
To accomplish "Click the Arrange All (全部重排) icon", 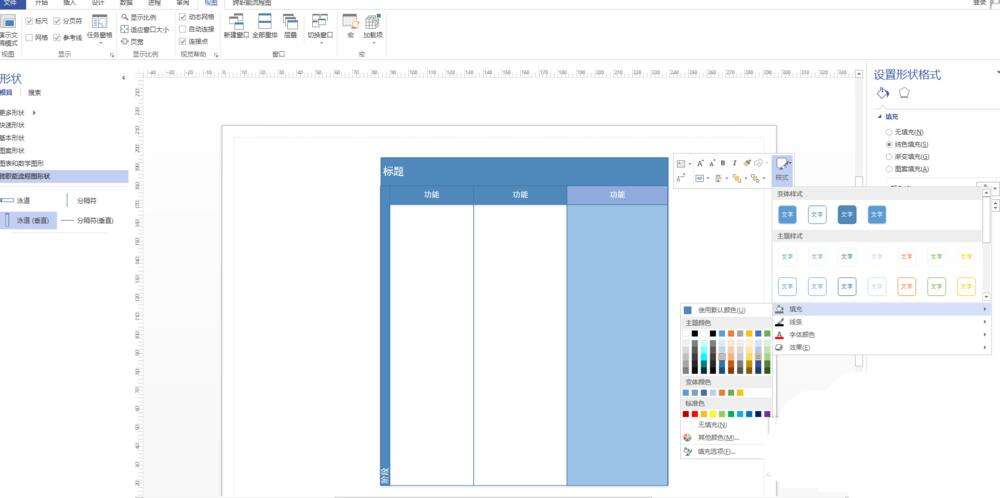I will pyautogui.click(x=264, y=22).
